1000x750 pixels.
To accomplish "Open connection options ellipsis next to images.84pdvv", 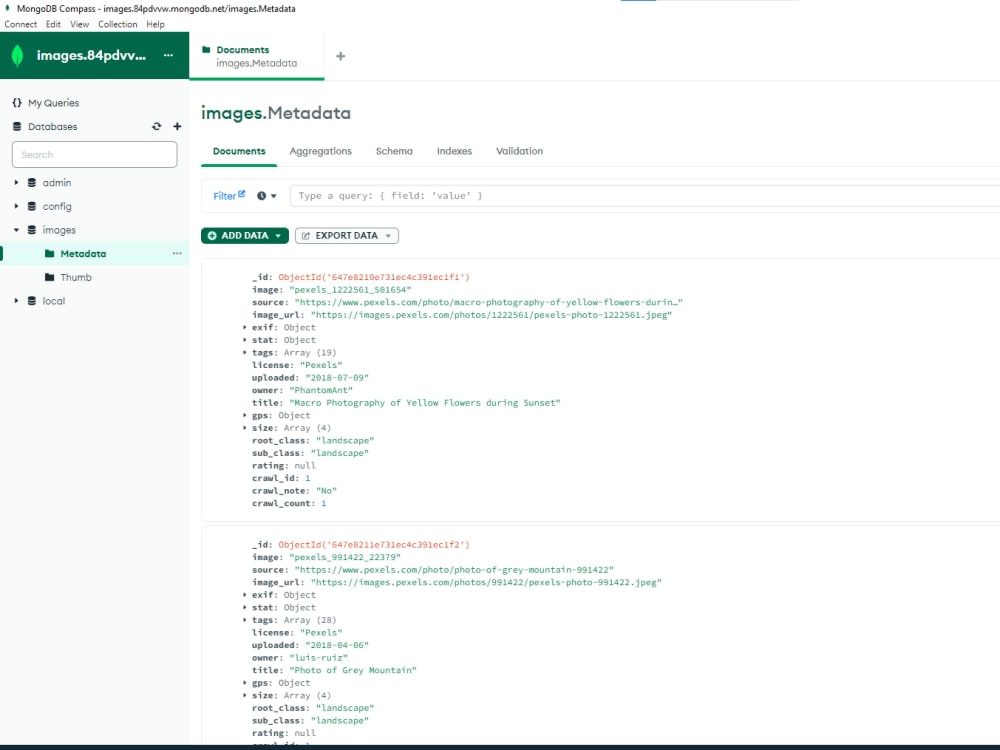I will point(168,55).
